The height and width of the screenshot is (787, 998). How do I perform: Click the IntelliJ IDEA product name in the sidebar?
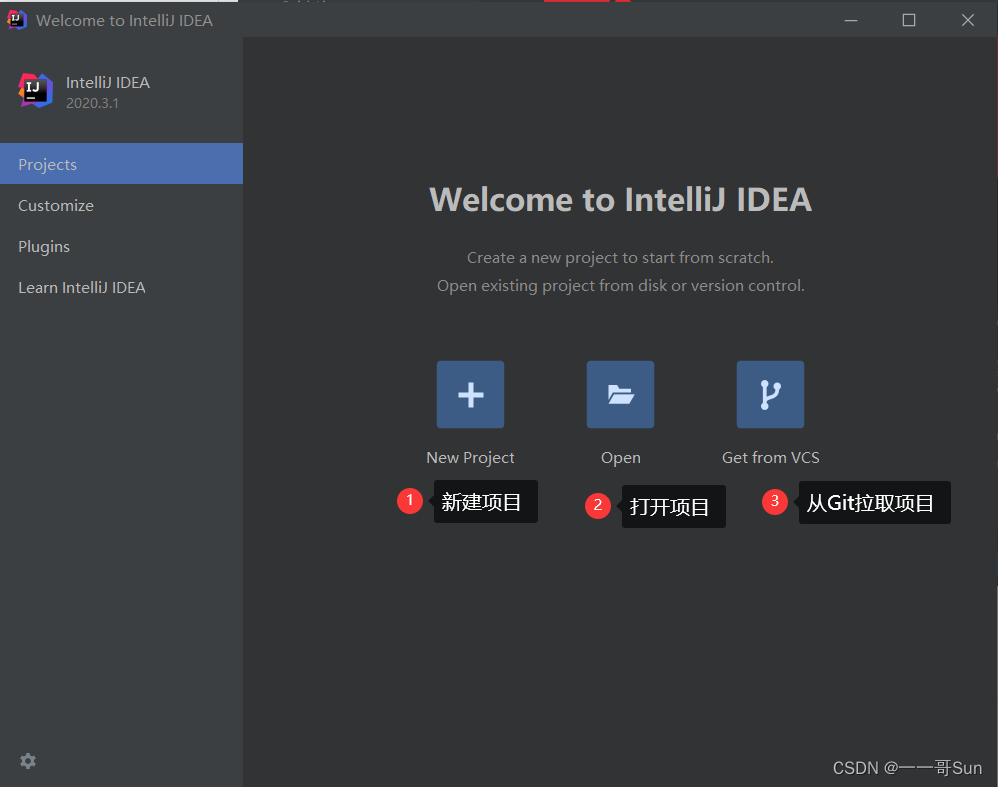pos(108,83)
